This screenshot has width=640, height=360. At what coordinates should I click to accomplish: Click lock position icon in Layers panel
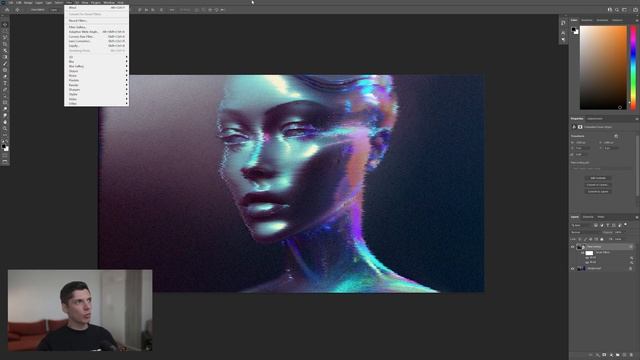click(591, 239)
